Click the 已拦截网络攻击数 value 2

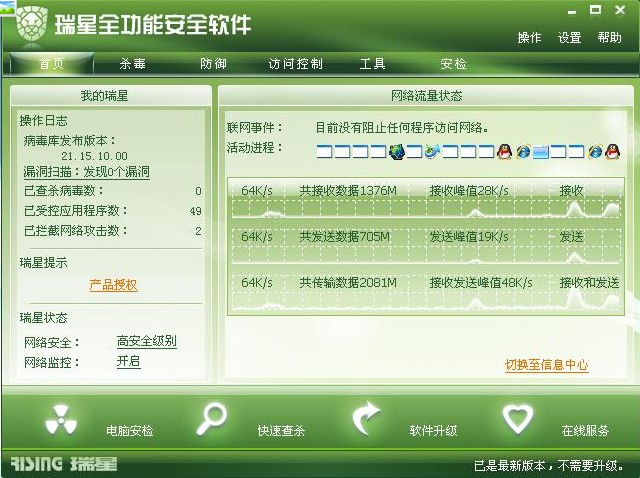(198, 231)
